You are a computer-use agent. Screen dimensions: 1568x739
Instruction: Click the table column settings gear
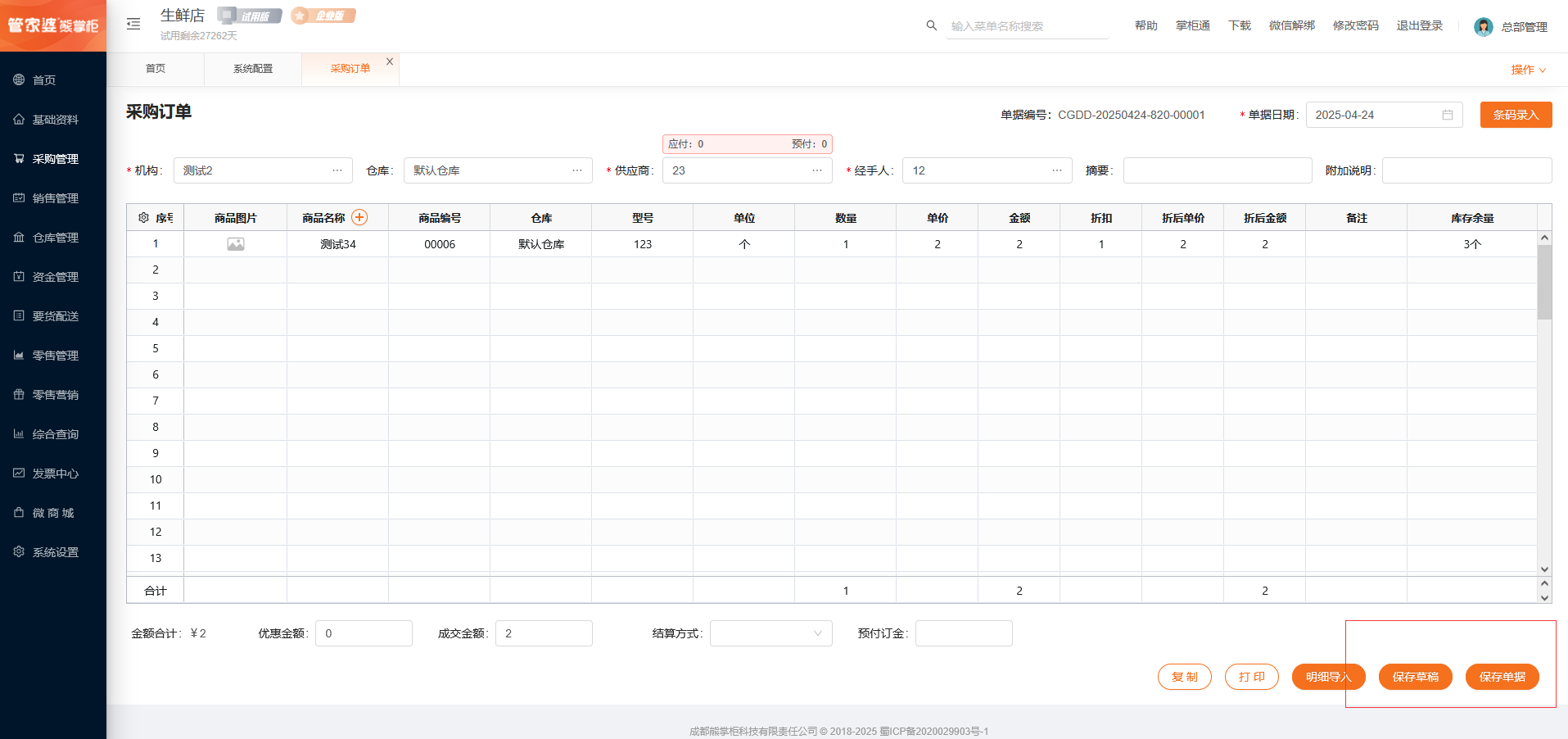pyautogui.click(x=143, y=218)
